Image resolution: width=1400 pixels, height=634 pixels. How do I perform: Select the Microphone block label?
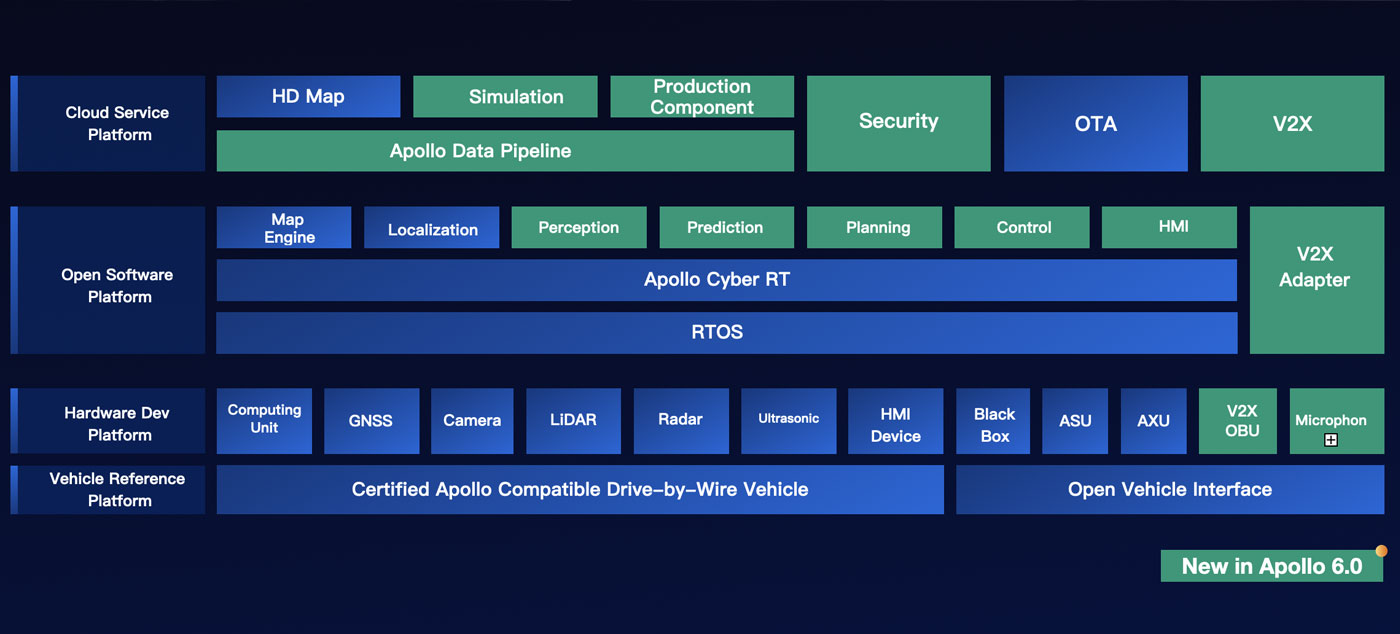1331,420
